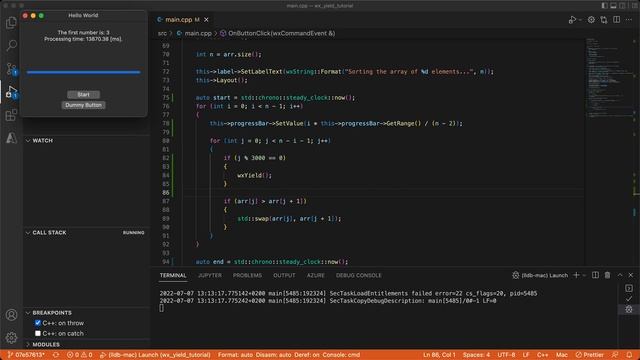Open the Search view in activity bar
Image resolution: width=640 pixels, height=360 pixels.
[11, 45]
